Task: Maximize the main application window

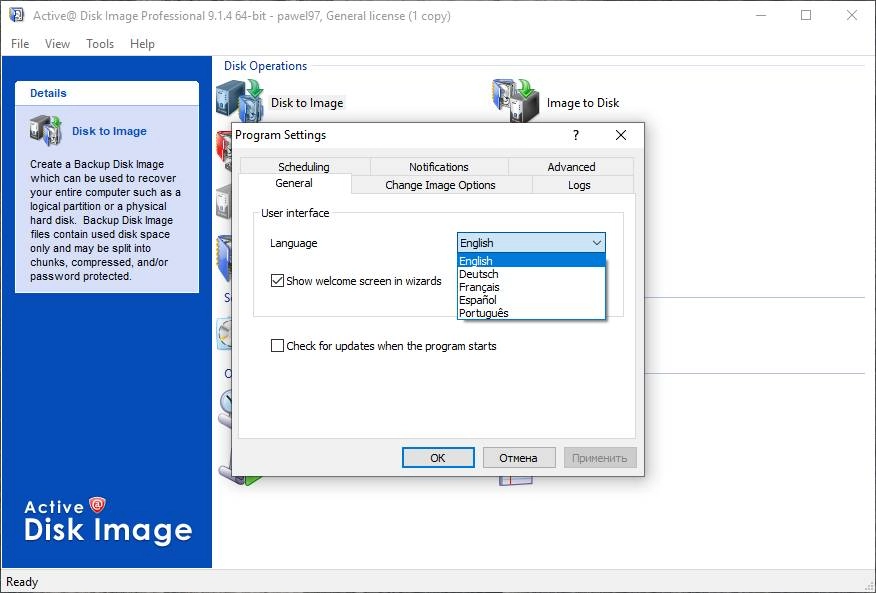Action: [806, 15]
